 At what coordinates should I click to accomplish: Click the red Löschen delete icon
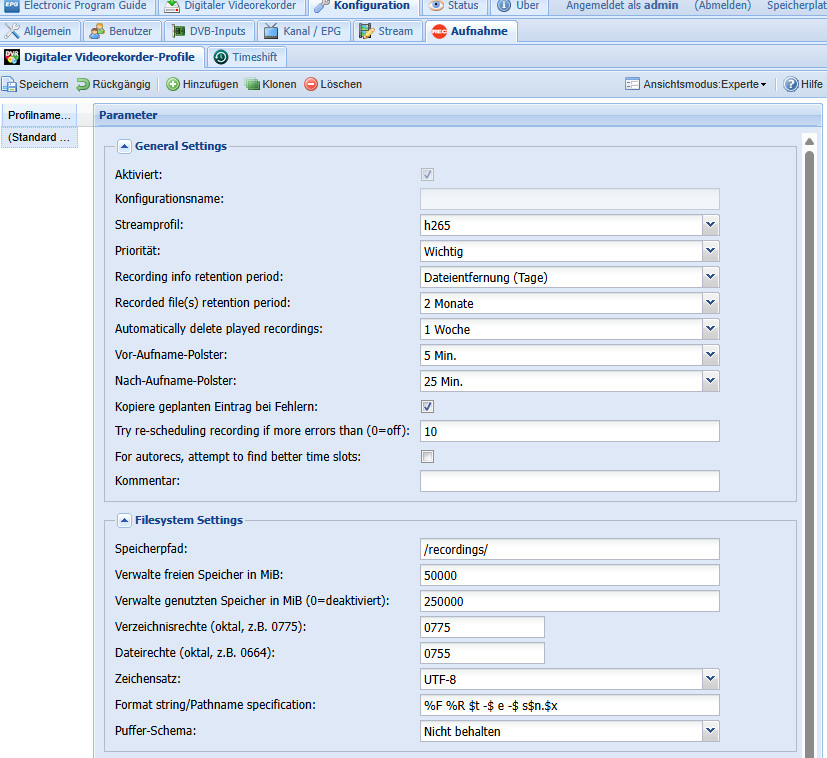point(311,85)
